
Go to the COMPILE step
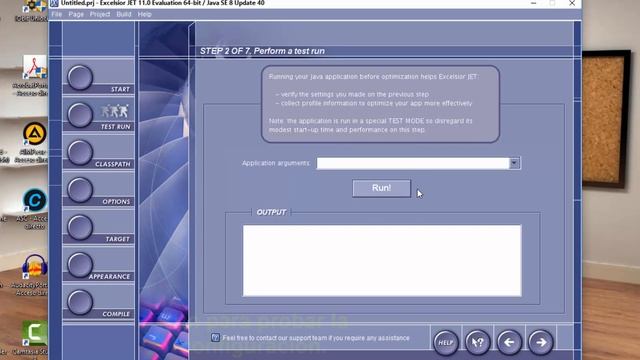[80, 302]
